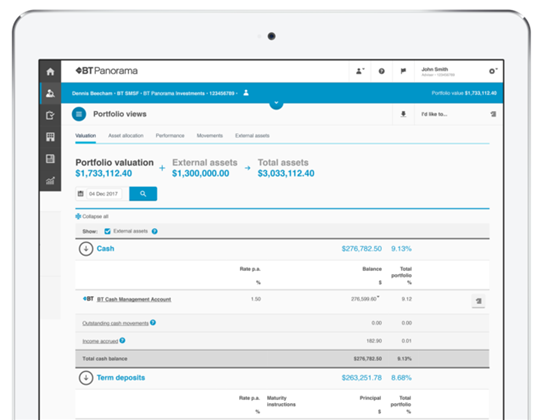Click the flag icon in header

[403, 71]
